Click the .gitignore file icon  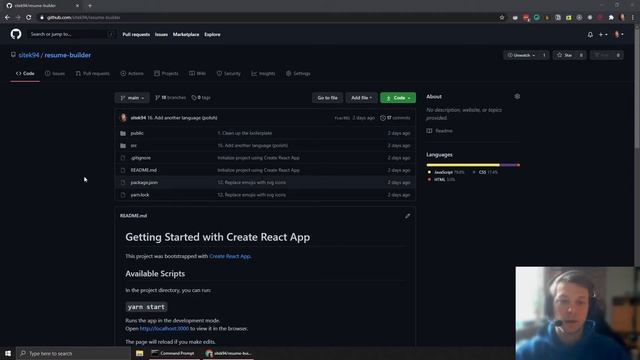point(123,158)
